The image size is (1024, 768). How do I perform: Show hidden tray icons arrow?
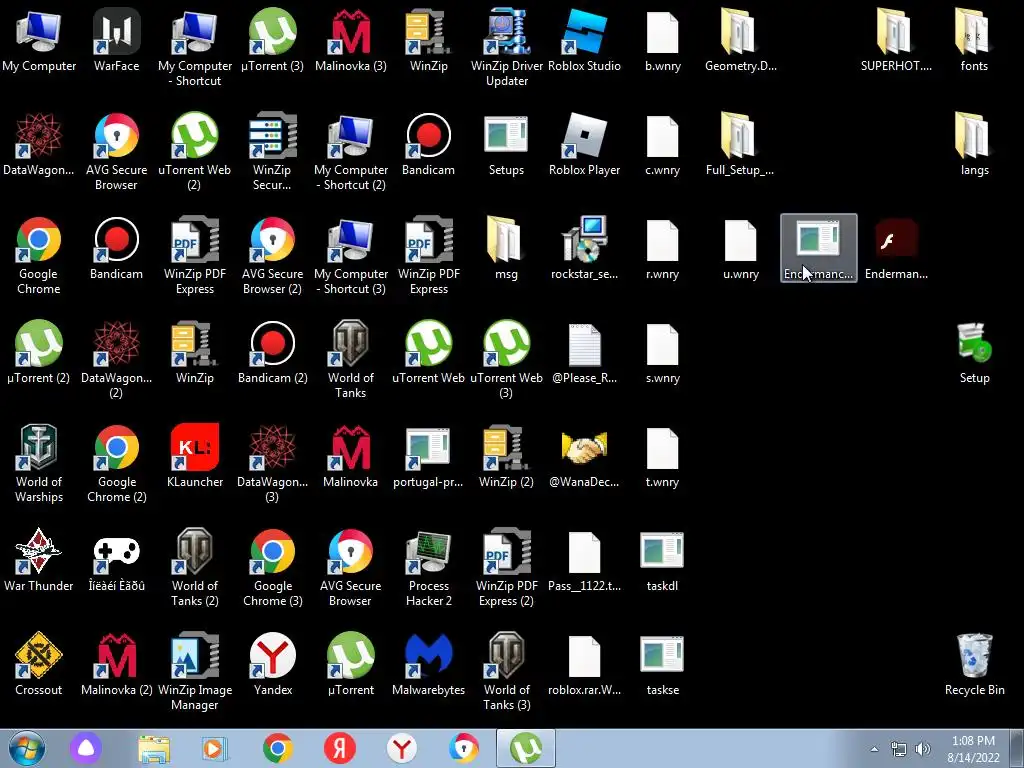(874, 749)
